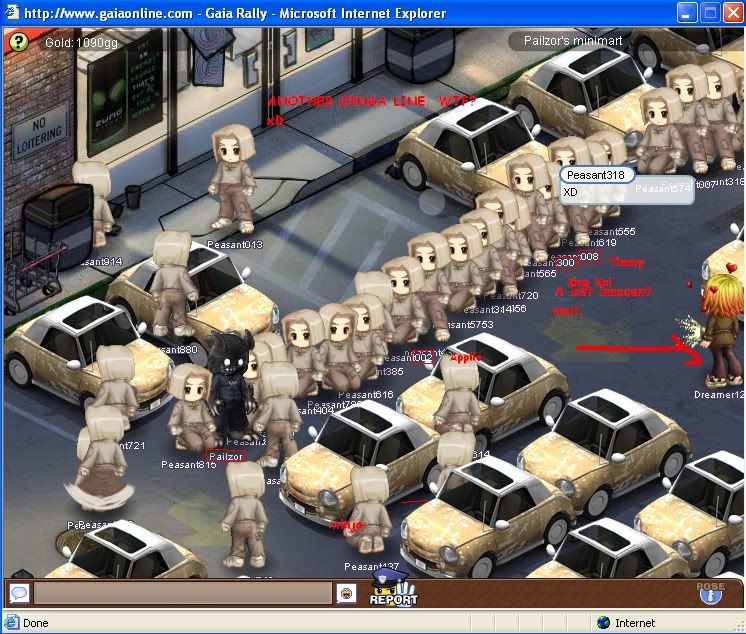Select the Peasant815 name label
The width and height of the screenshot is (746, 634).
(x=188, y=464)
